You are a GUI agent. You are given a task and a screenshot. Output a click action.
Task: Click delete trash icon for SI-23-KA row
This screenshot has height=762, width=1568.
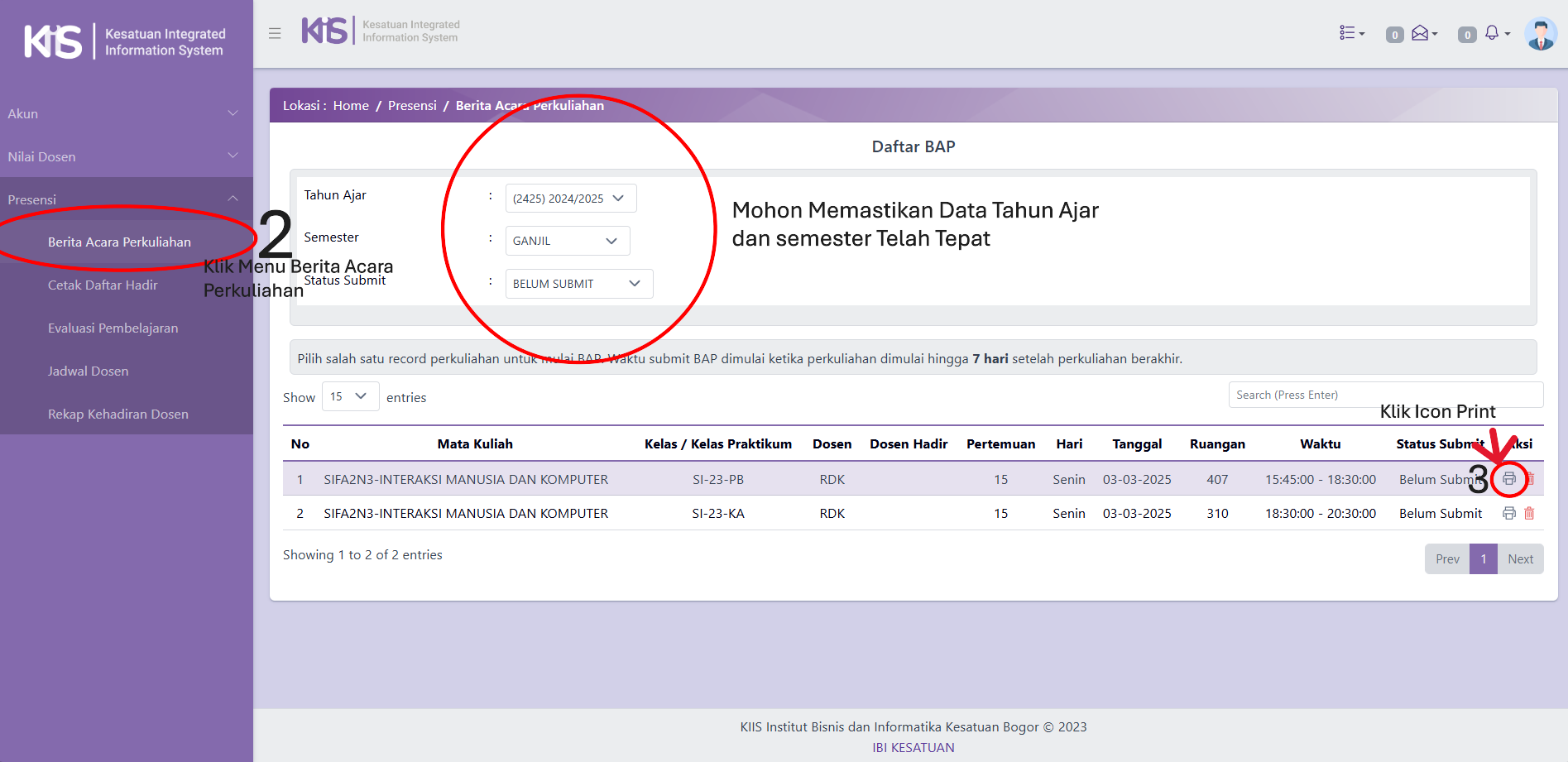pyautogui.click(x=1529, y=514)
